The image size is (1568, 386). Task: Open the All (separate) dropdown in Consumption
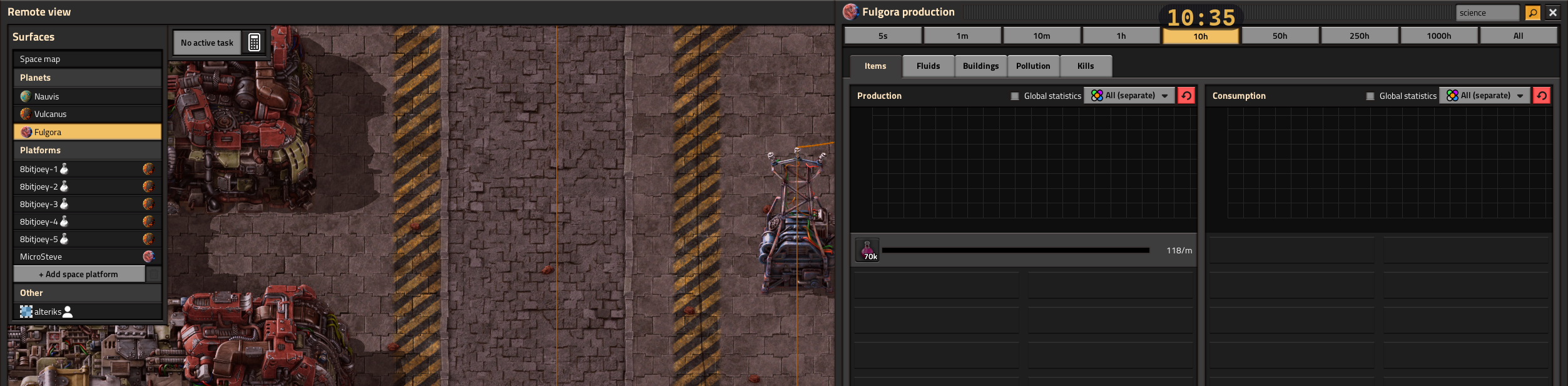click(1485, 96)
